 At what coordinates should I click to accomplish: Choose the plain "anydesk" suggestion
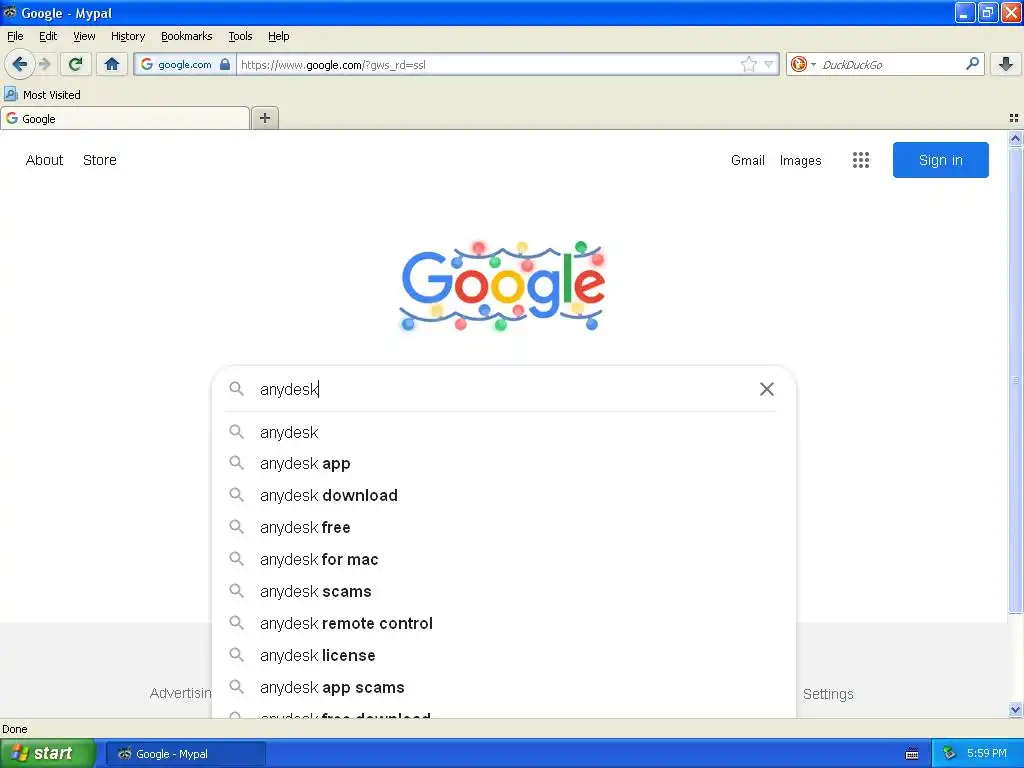pos(503,432)
